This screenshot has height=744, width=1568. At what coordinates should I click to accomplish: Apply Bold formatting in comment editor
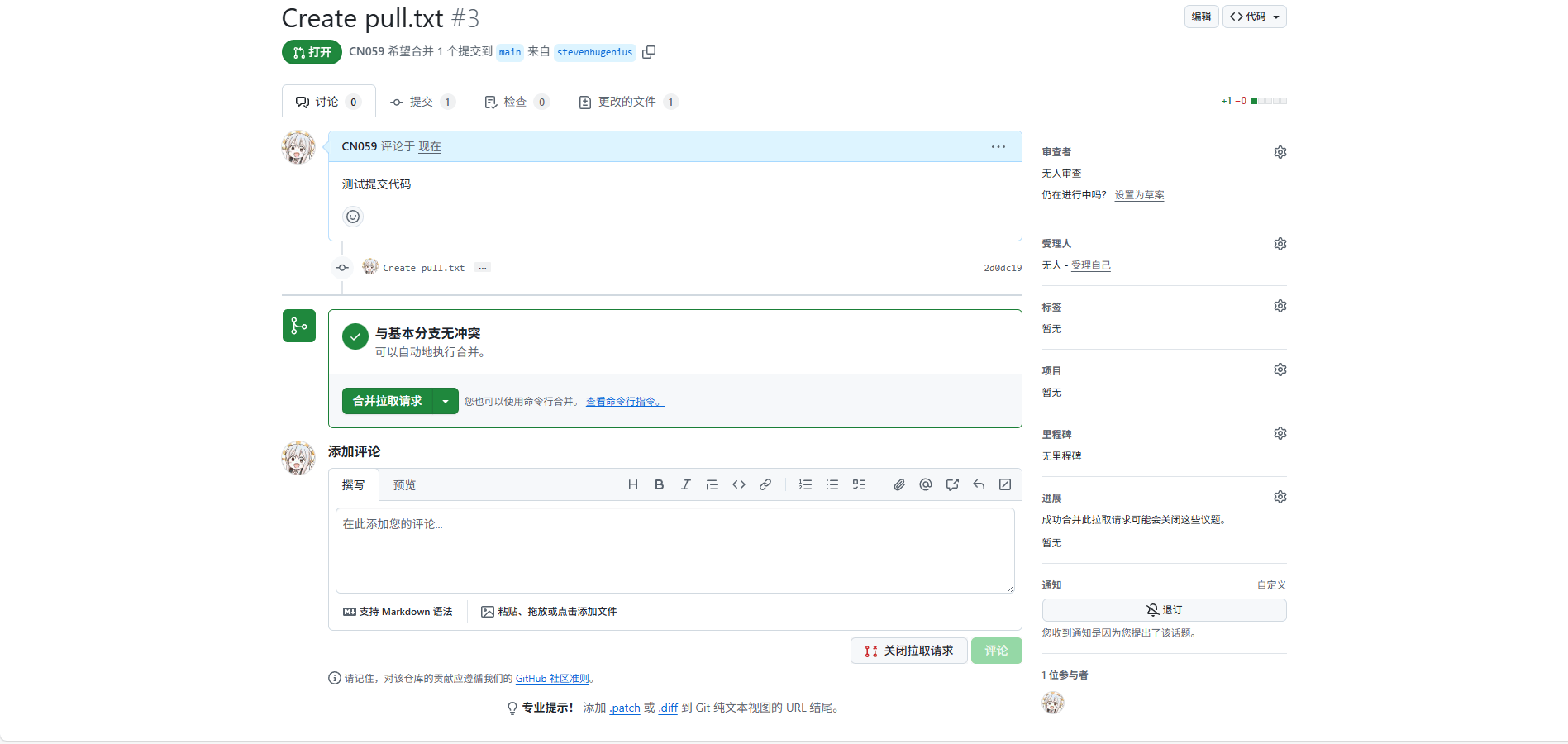pyautogui.click(x=659, y=485)
